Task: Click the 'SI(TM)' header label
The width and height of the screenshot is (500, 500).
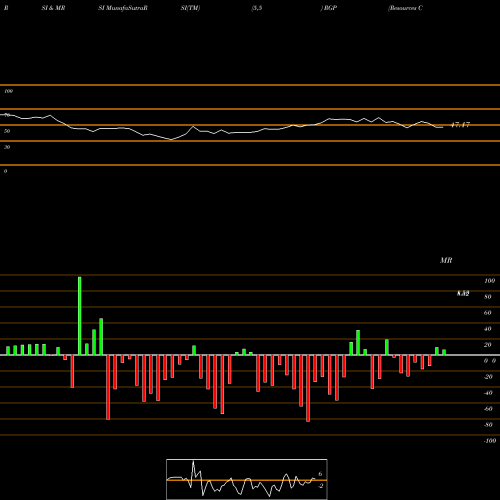Action: (190, 8)
